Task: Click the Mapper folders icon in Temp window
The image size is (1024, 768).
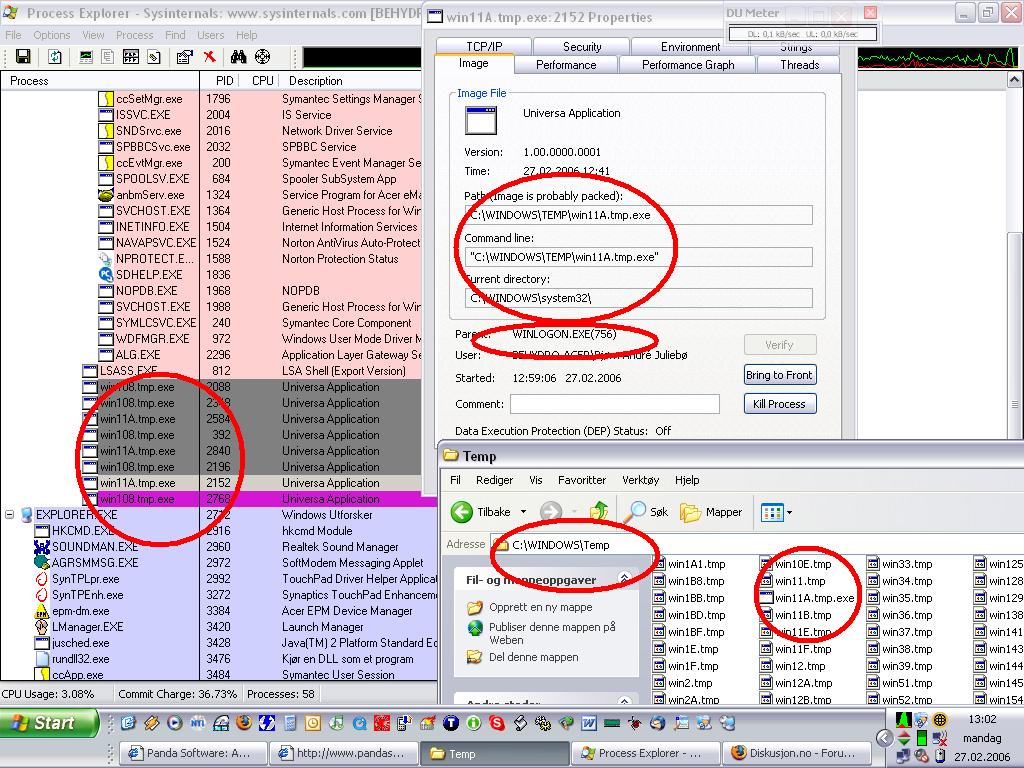Action: pyautogui.click(x=690, y=512)
